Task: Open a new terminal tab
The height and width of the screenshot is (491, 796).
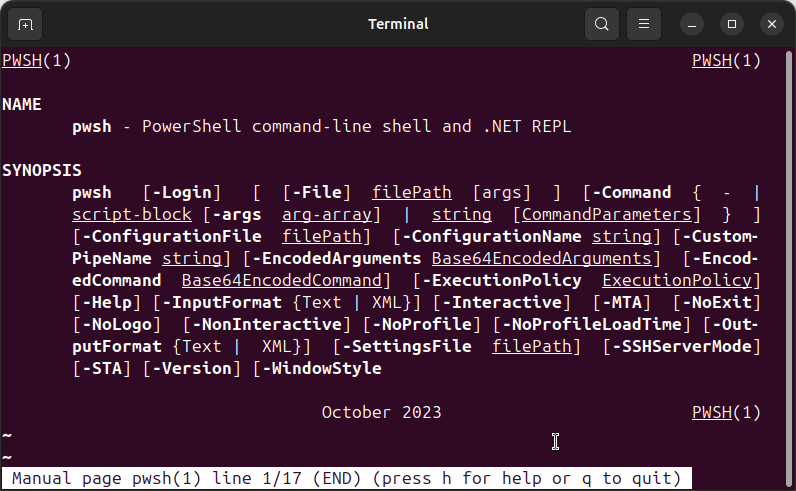Action: [25, 24]
